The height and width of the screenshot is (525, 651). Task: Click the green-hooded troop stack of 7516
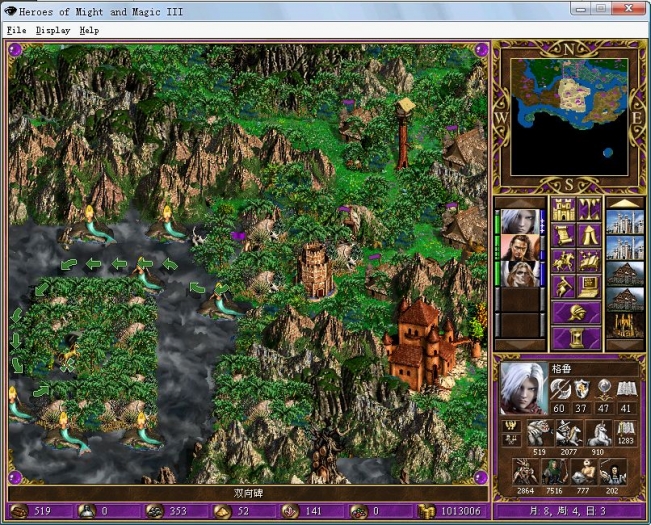[x=554, y=472]
